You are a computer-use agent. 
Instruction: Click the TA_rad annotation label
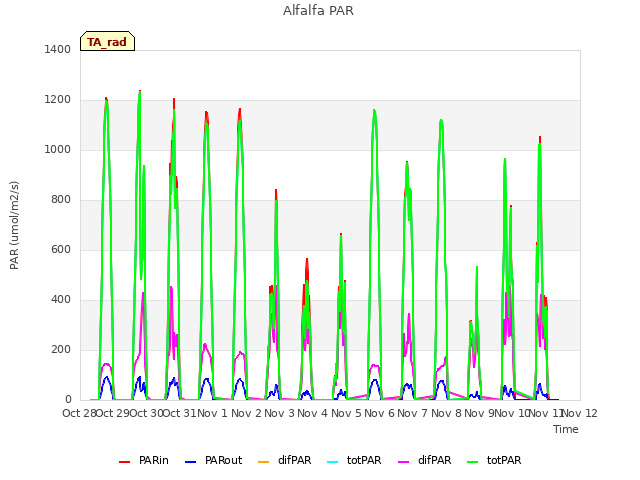107,41
